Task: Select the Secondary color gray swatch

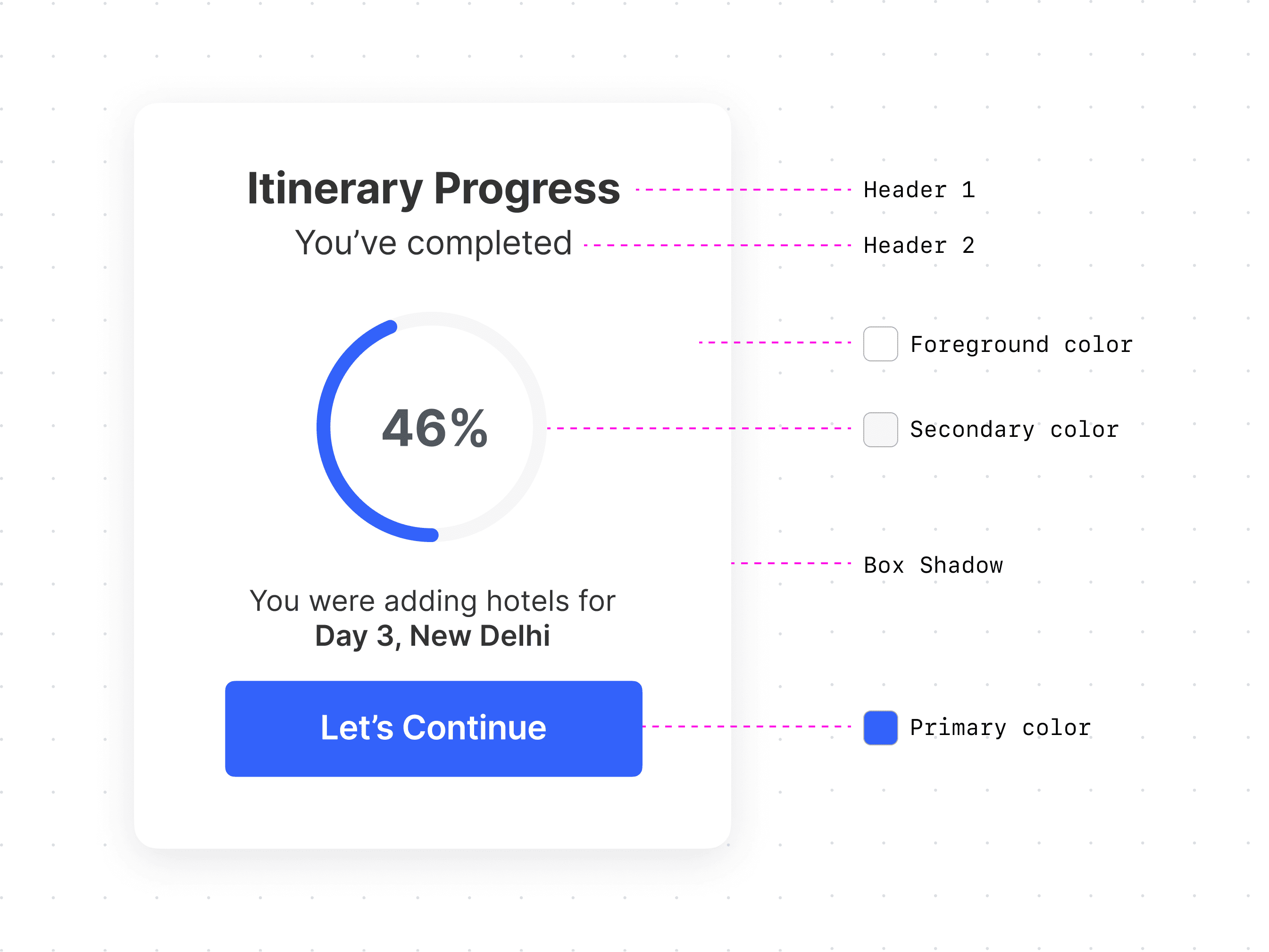Action: pyautogui.click(x=880, y=429)
